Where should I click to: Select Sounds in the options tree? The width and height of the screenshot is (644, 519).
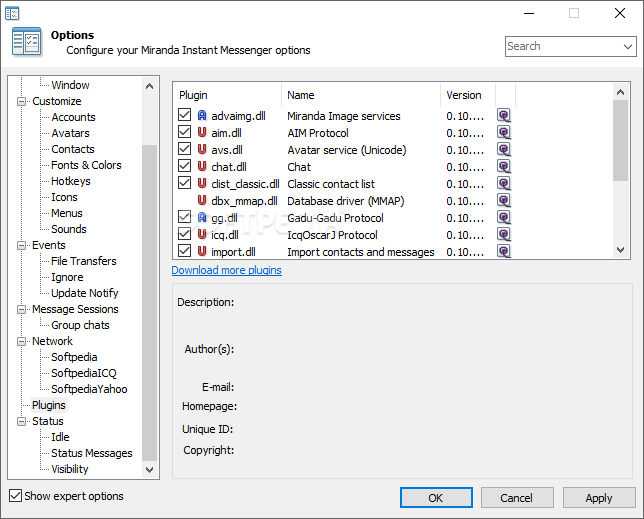tap(69, 229)
